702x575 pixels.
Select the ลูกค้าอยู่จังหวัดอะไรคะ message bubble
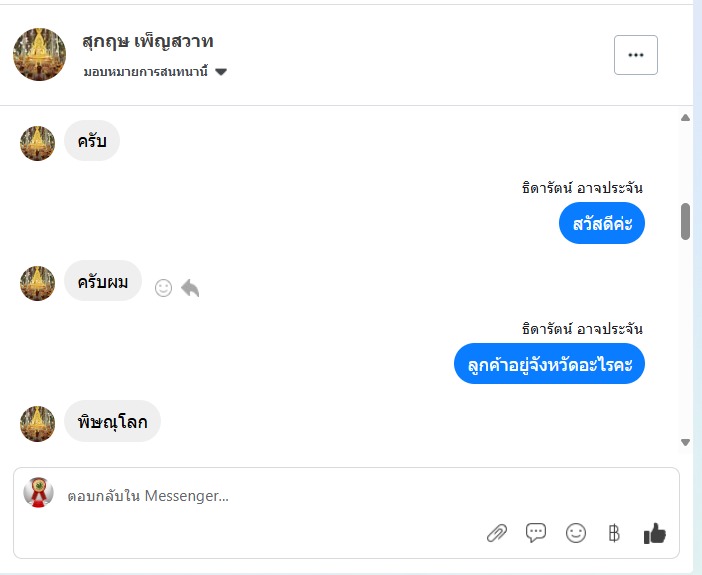pos(549,364)
